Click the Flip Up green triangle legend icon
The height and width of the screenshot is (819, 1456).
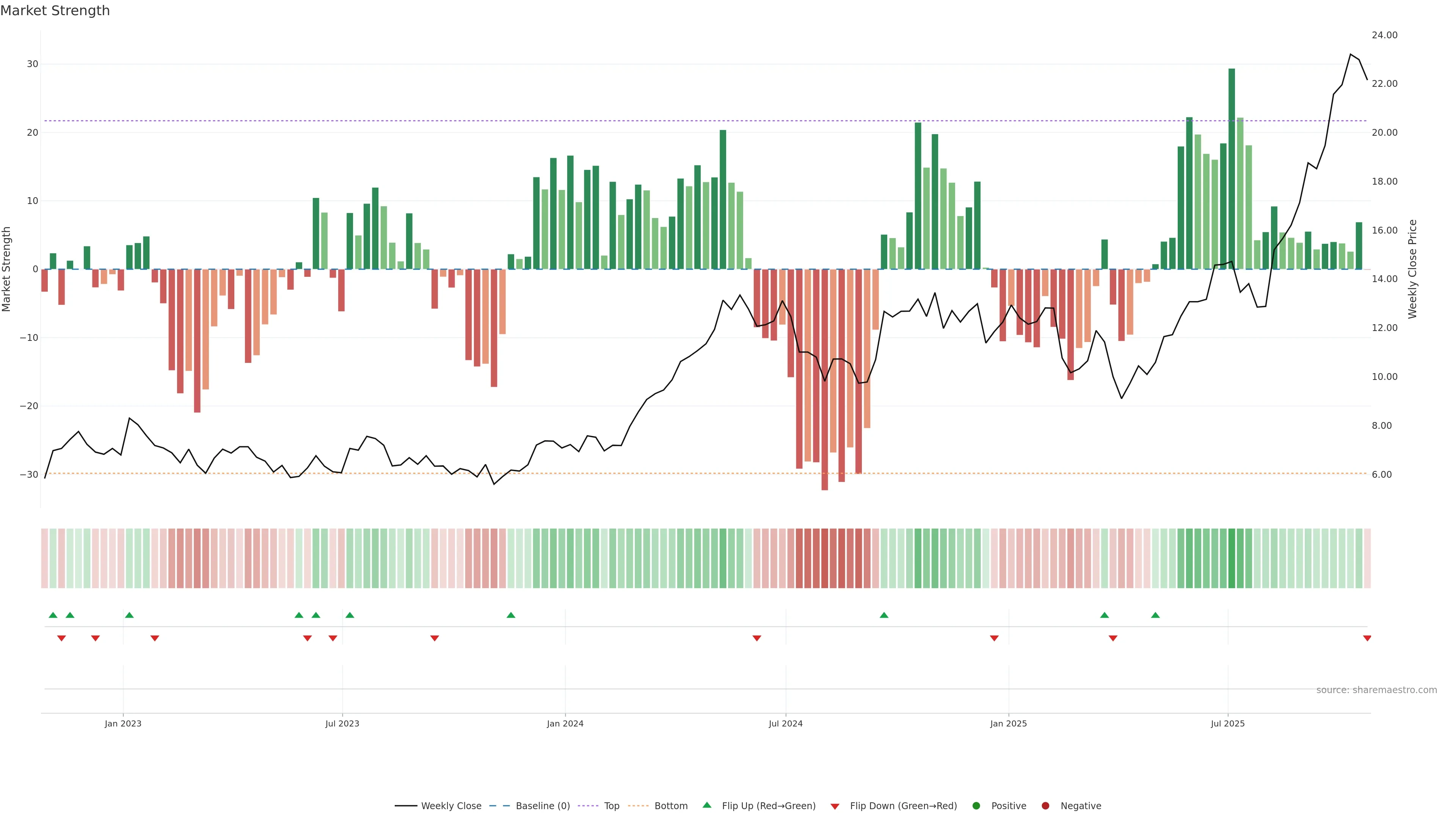706,805
